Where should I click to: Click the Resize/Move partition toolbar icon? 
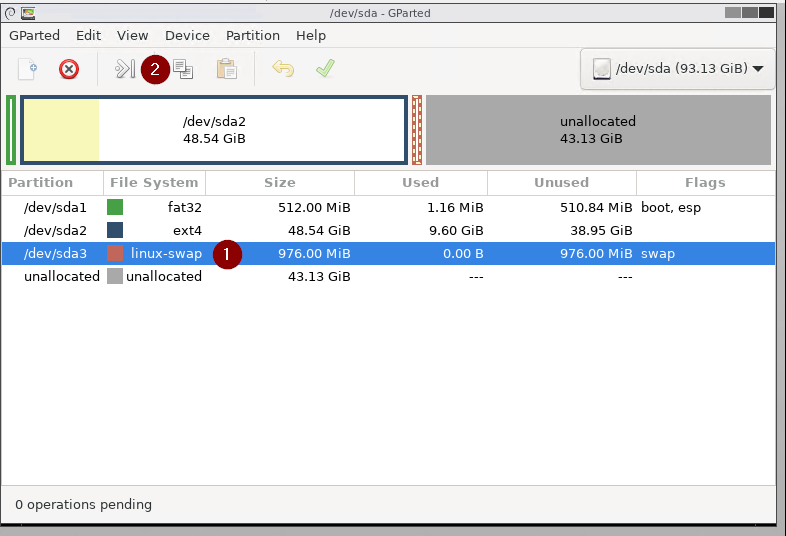tap(124, 69)
